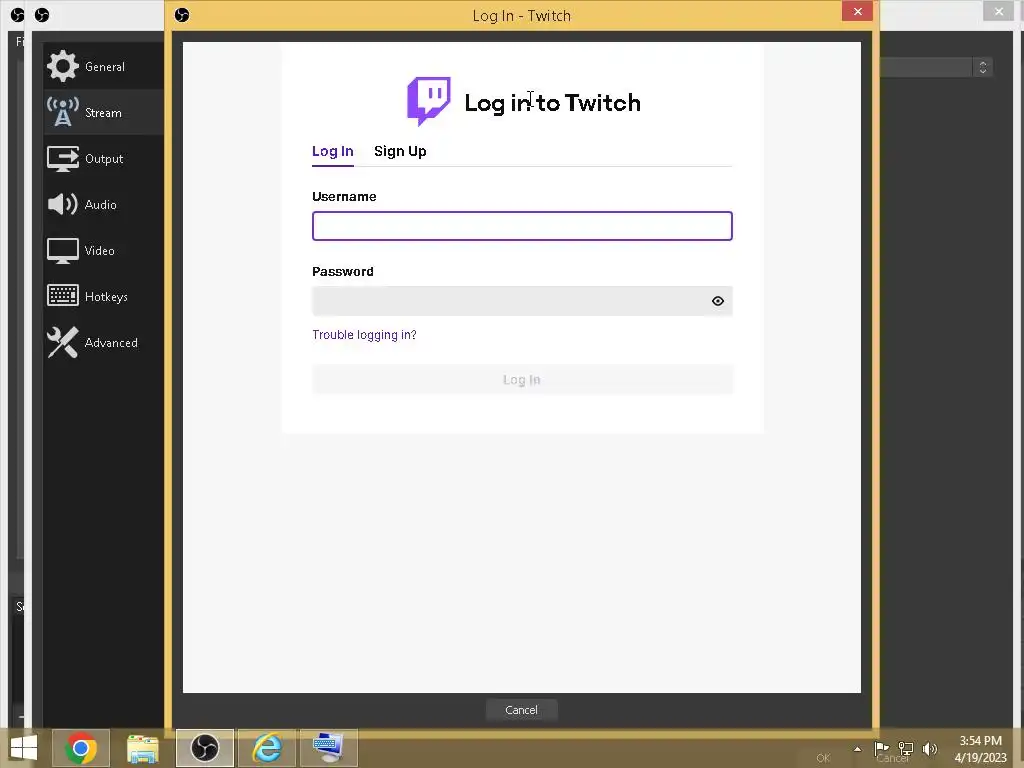Open the volume speaker icon in tray
This screenshot has width=1024, height=768.
(x=930, y=748)
